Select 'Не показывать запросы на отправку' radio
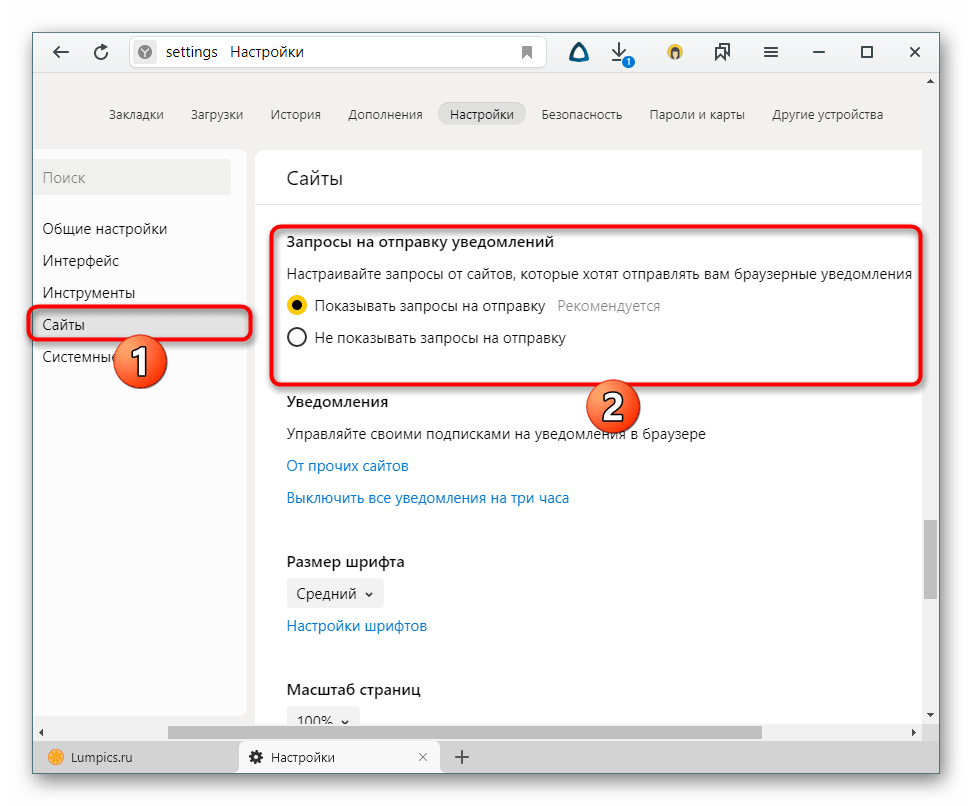 (297, 338)
